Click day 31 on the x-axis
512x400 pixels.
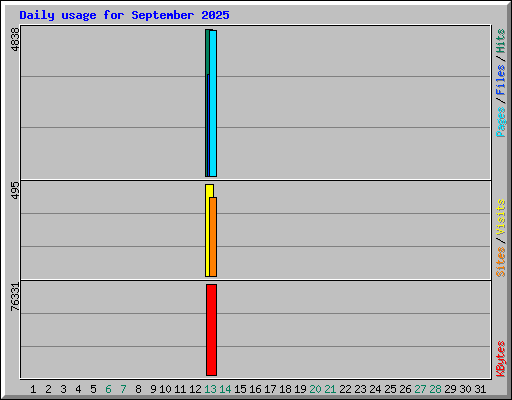coord(480,389)
